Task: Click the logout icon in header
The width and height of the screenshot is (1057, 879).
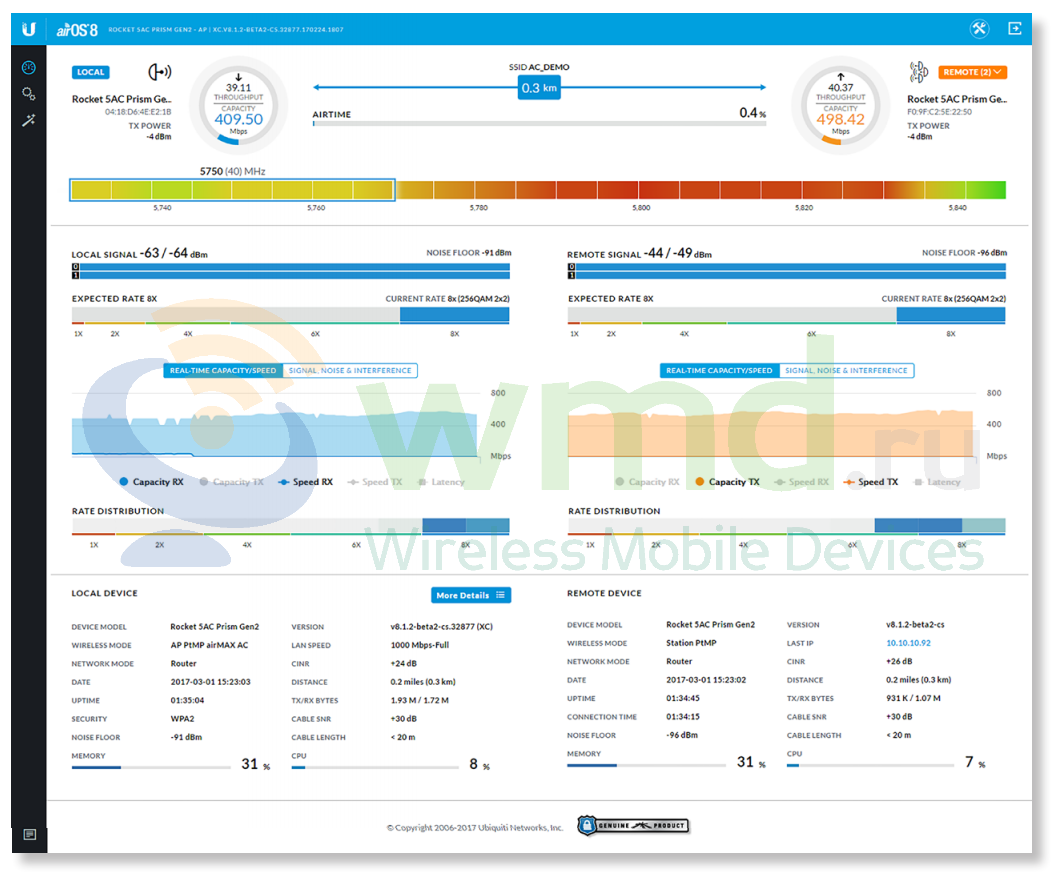Action: pos(1015,28)
